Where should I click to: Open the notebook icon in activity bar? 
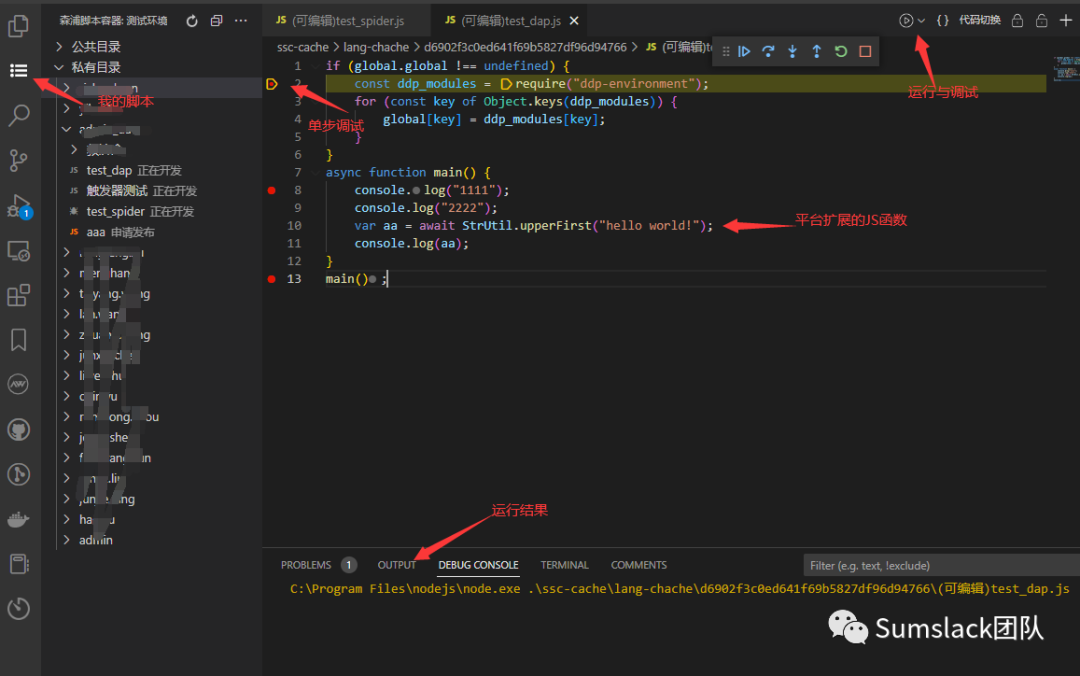(x=19, y=564)
